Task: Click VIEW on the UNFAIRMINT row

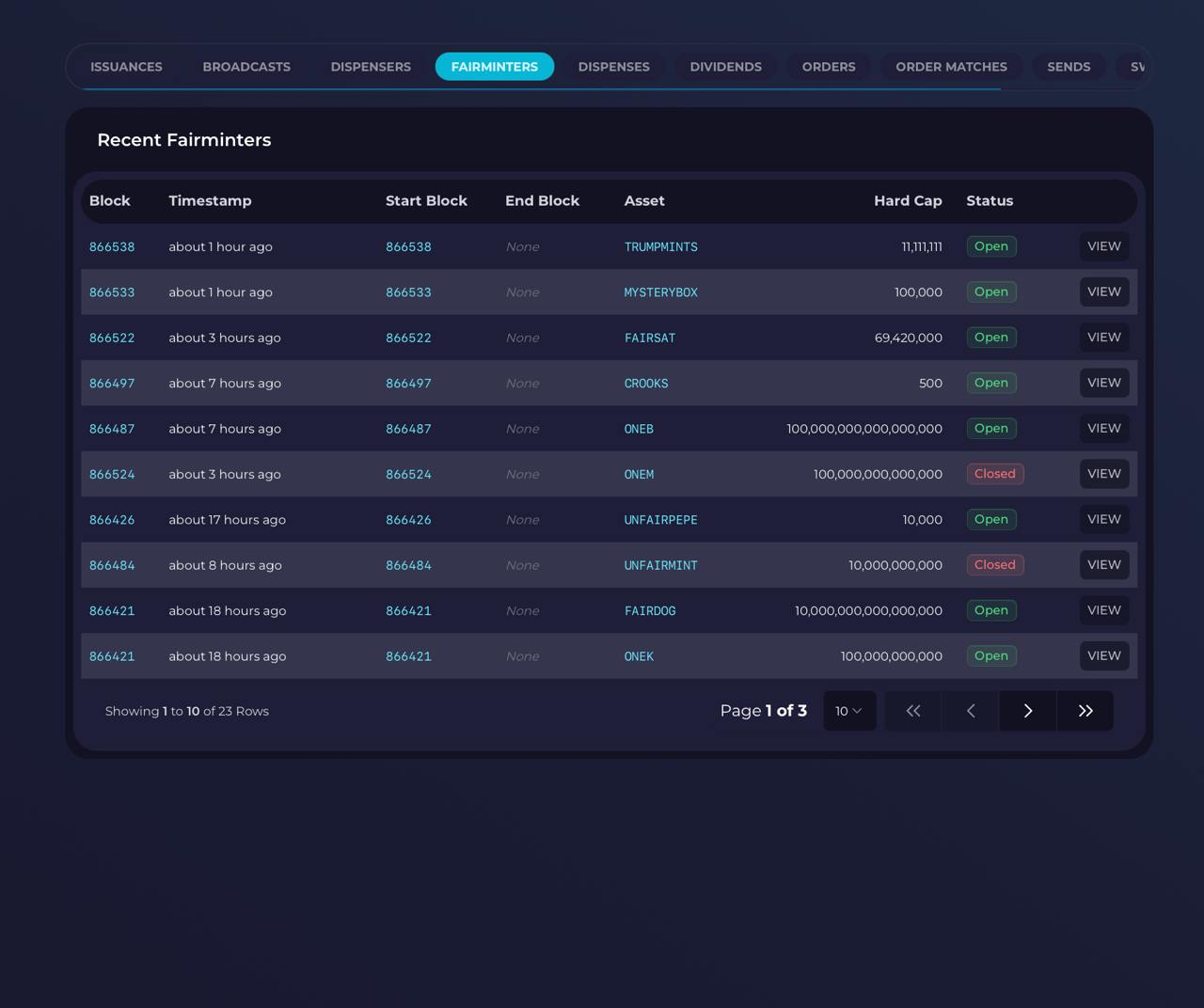Action: [x=1104, y=565]
